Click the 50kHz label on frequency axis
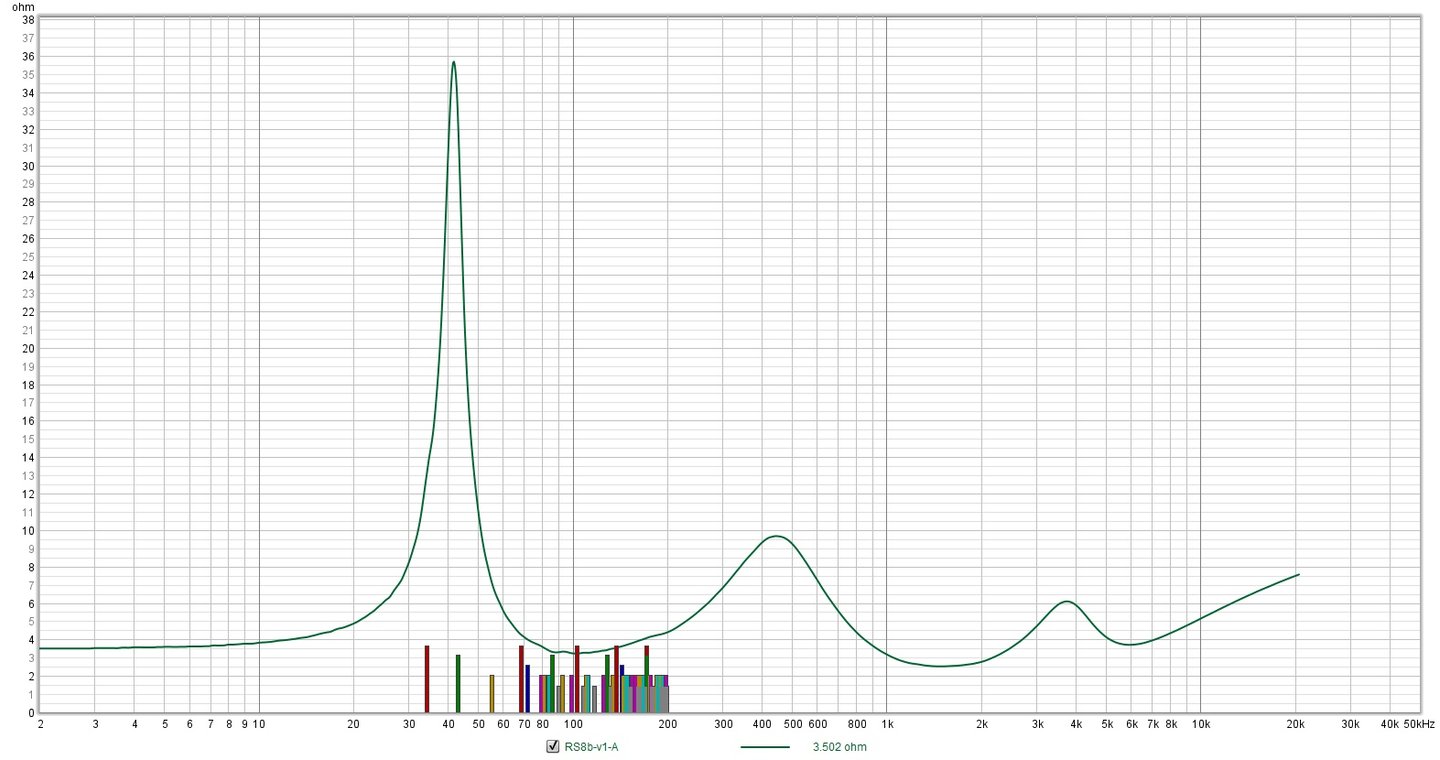The height and width of the screenshot is (760, 1440). coord(1419,723)
